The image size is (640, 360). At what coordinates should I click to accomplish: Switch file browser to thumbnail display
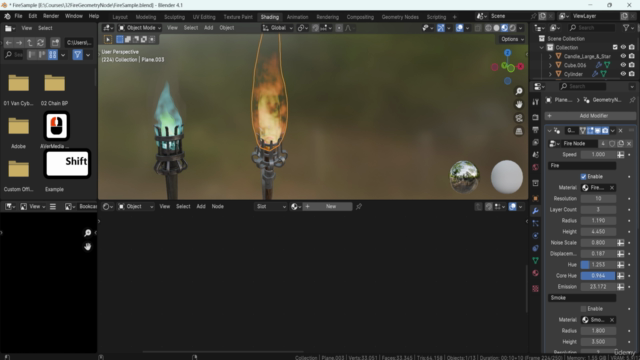pyautogui.click(x=53, y=55)
